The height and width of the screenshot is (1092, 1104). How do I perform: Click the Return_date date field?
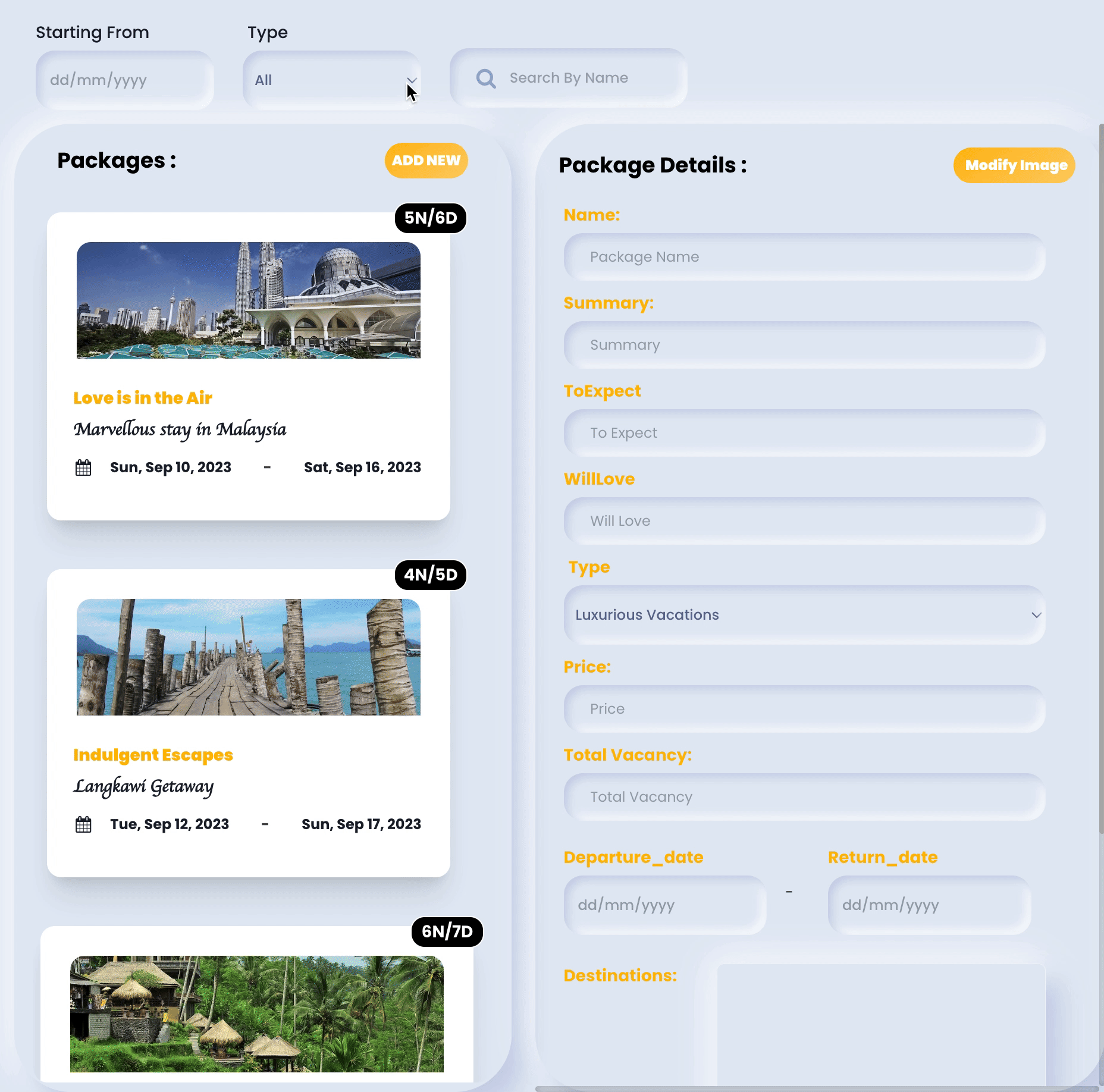(929, 905)
